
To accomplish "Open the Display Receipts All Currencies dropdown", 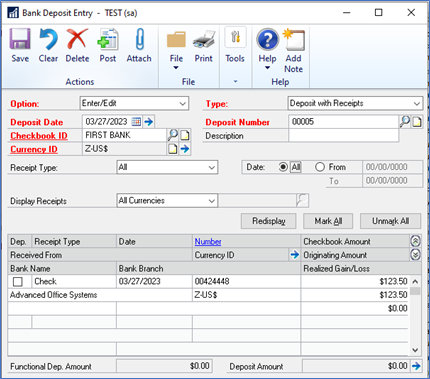I will click(x=167, y=201).
